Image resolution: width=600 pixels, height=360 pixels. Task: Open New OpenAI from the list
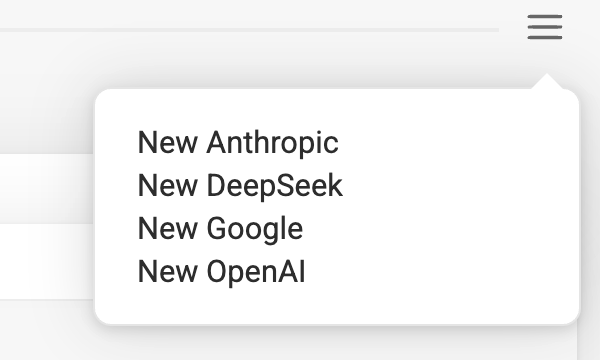coord(221,271)
